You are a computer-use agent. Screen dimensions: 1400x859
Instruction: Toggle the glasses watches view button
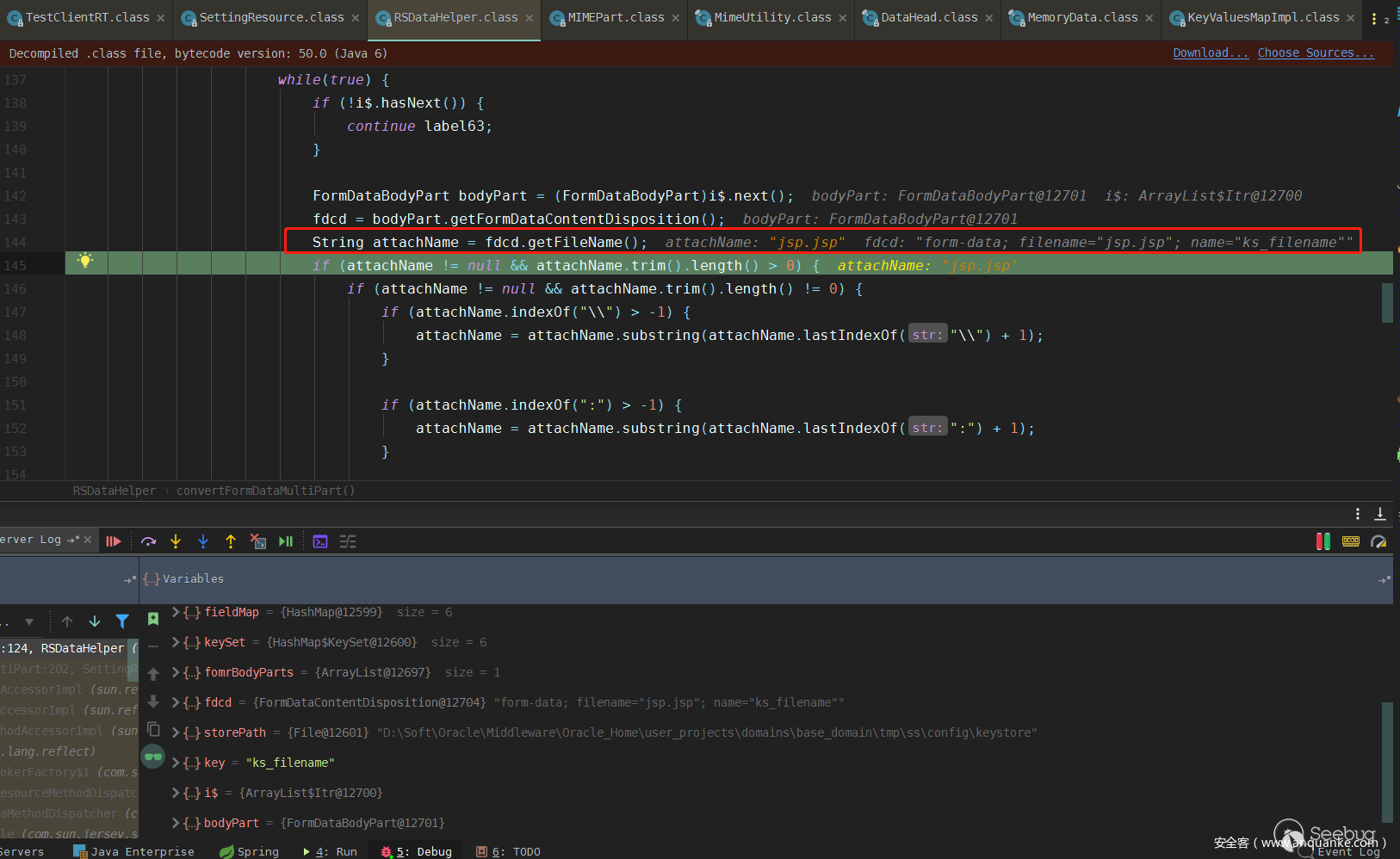click(153, 757)
